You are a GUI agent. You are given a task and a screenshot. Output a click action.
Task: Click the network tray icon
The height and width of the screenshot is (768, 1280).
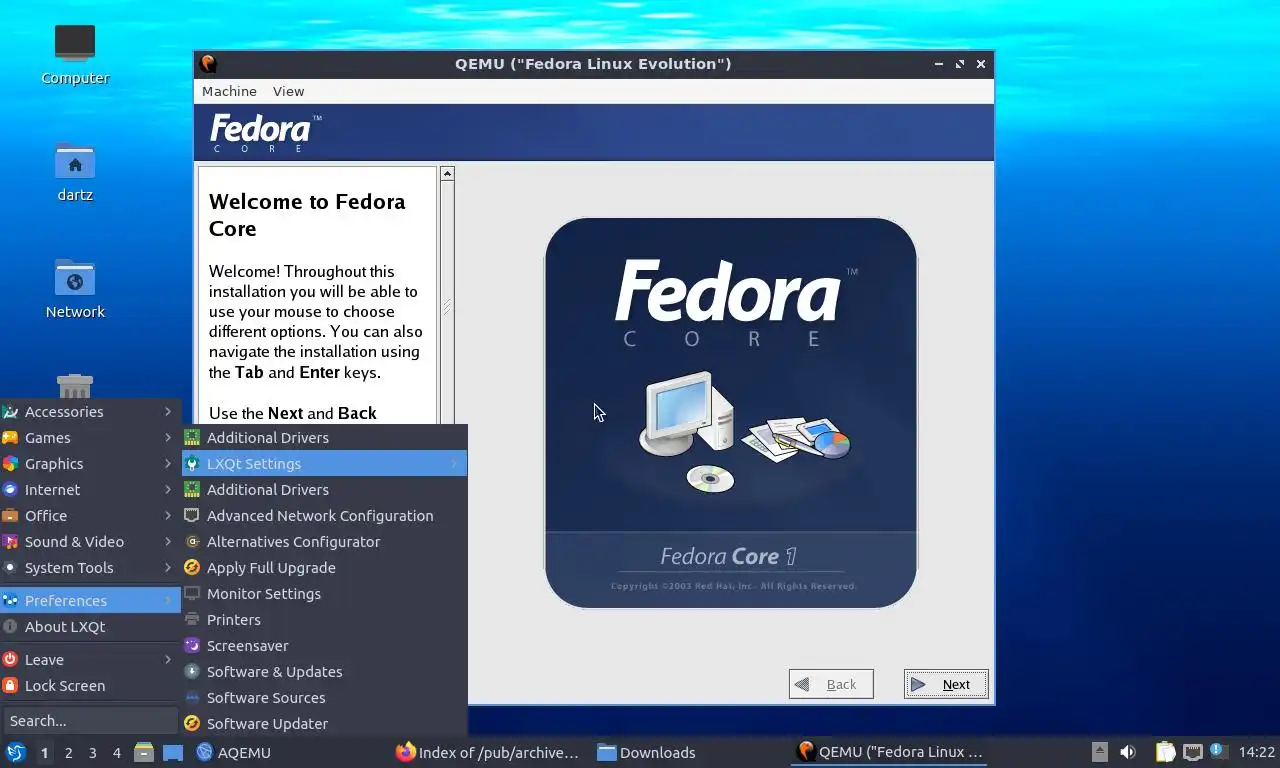click(x=1192, y=752)
